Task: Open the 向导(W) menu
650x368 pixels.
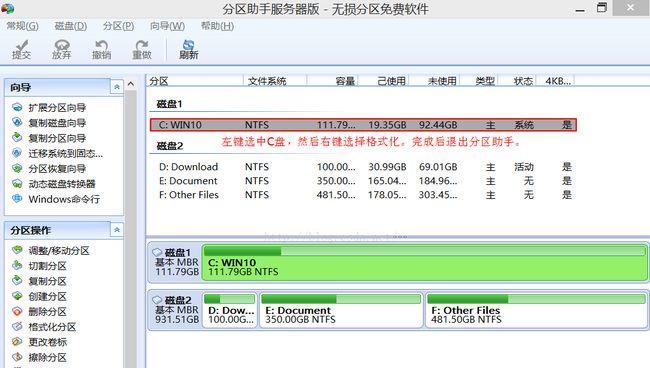Action: [x=167, y=26]
